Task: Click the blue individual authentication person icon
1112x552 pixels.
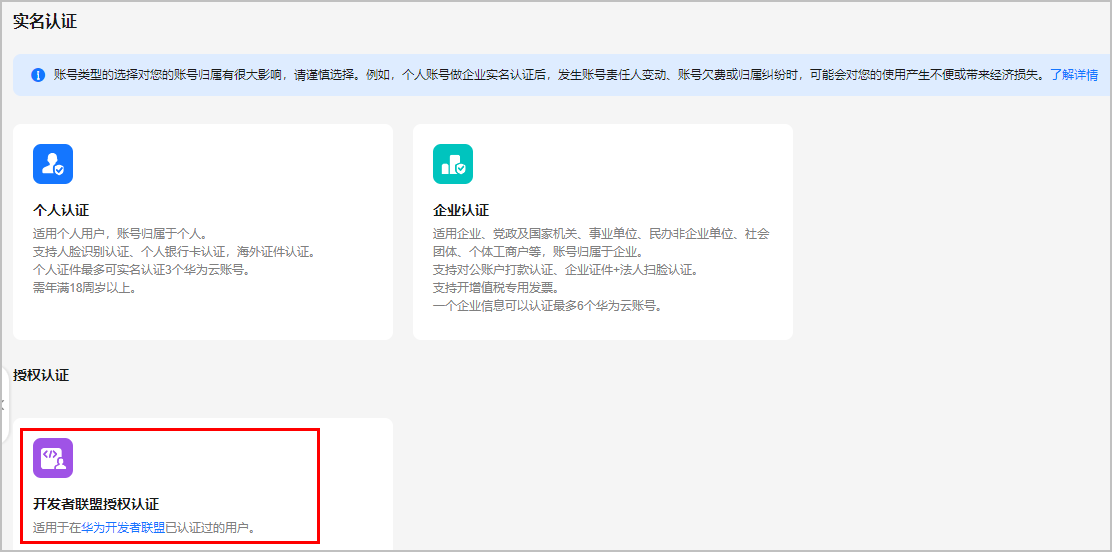Action: tap(53, 164)
